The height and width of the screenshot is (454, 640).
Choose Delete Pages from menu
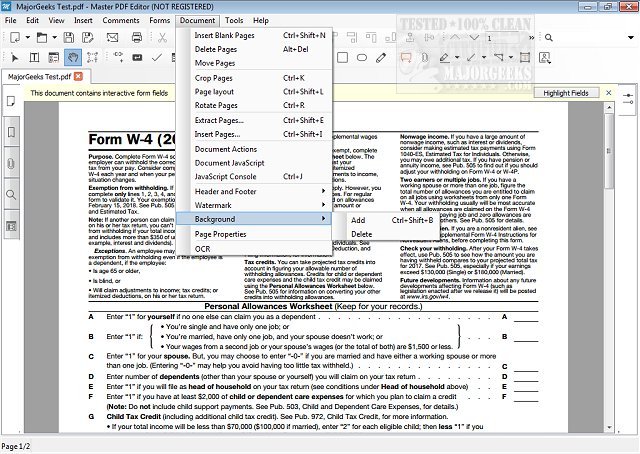[254, 49]
